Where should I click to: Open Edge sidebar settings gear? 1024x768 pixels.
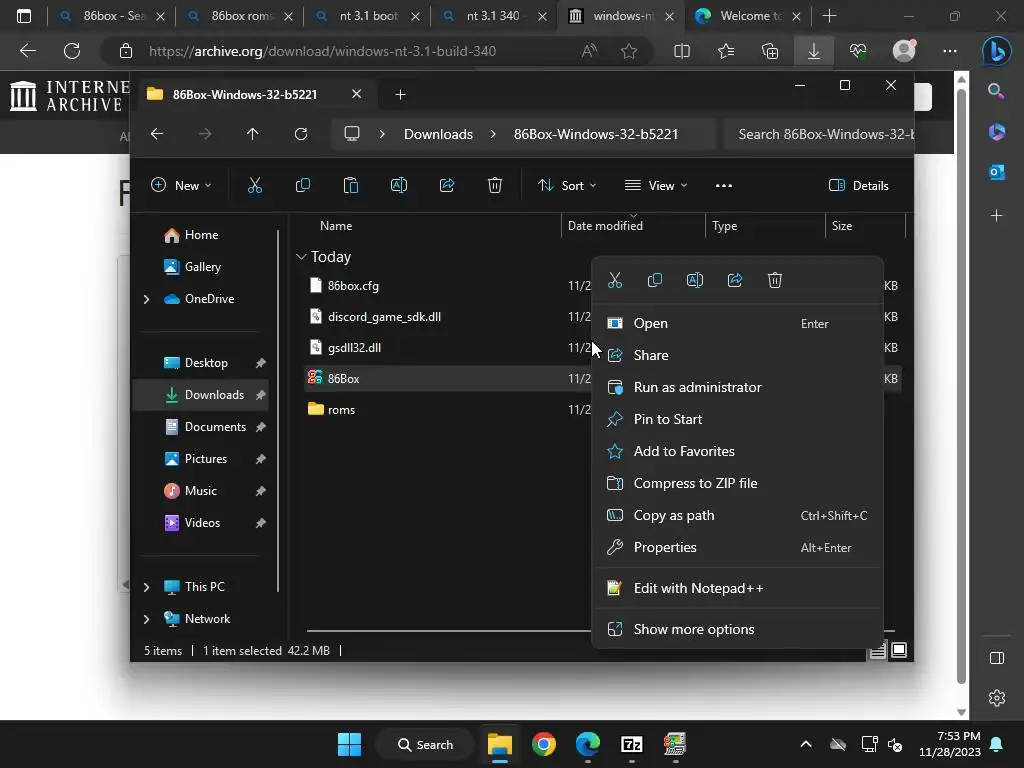(997, 698)
